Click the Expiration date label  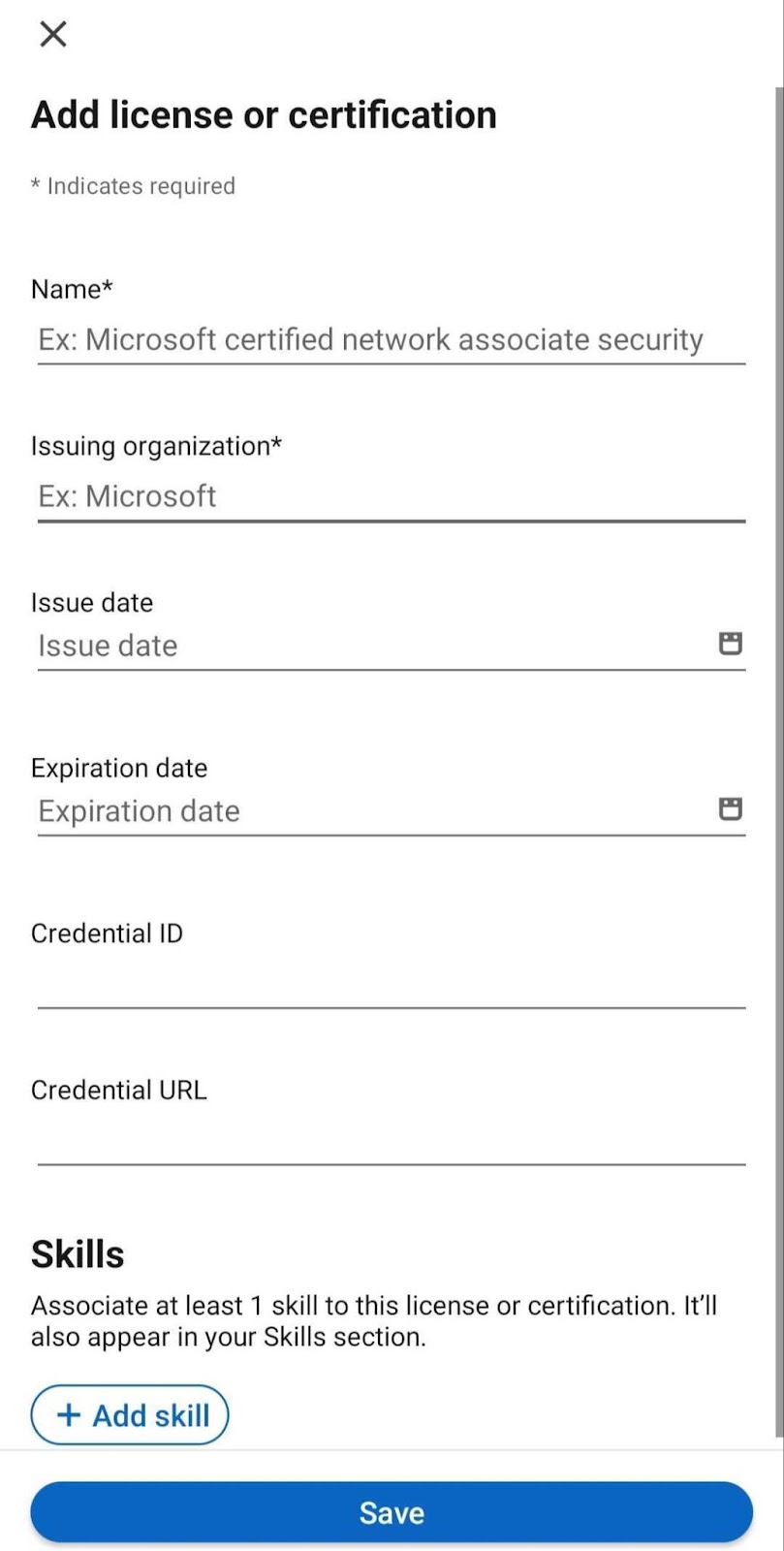[118, 767]
